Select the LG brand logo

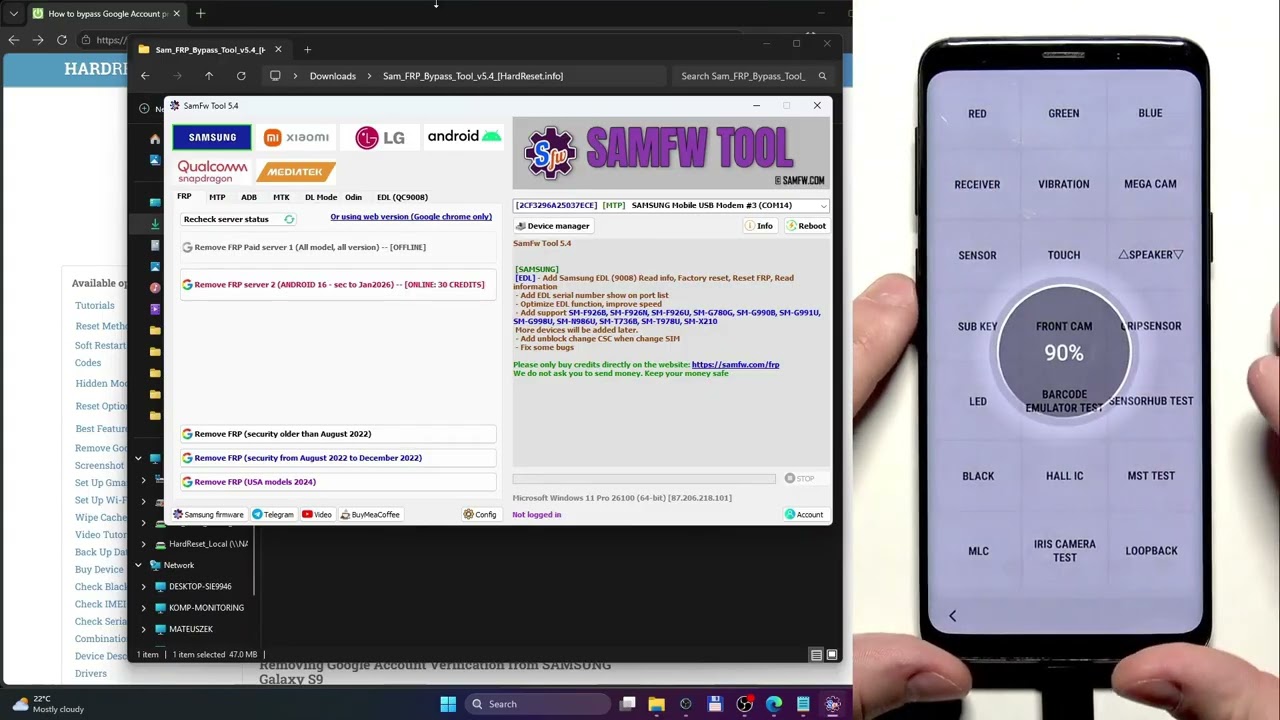pos(380,138)
